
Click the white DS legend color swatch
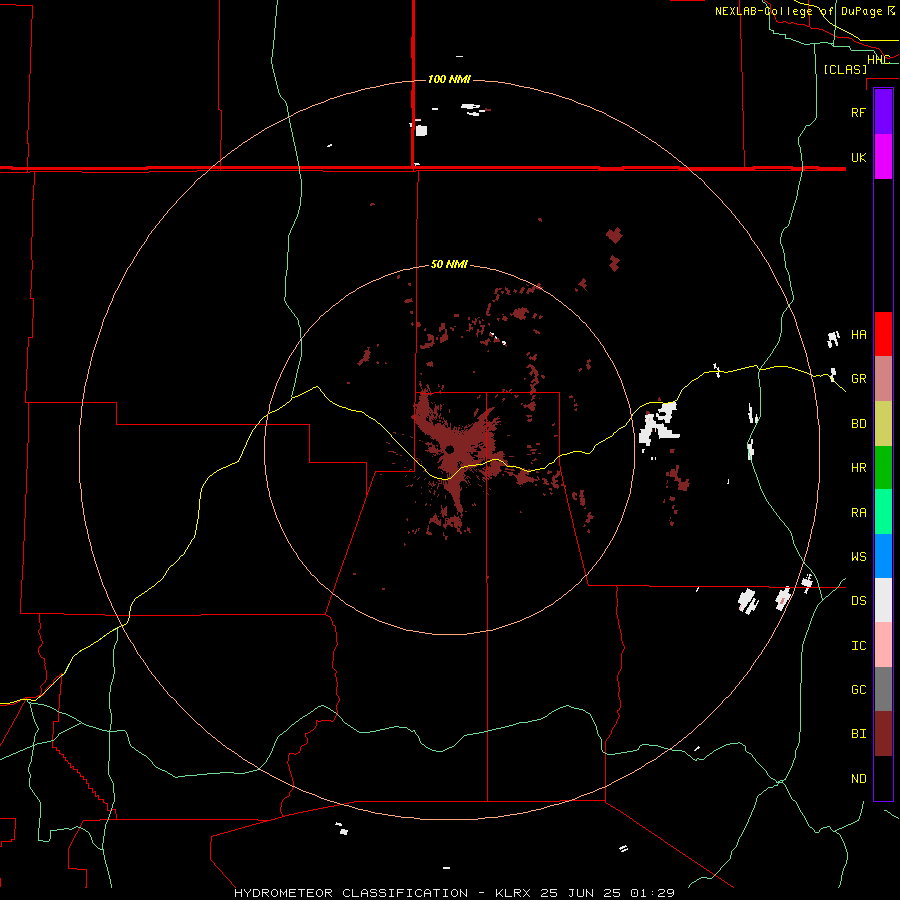coord(883,600)
